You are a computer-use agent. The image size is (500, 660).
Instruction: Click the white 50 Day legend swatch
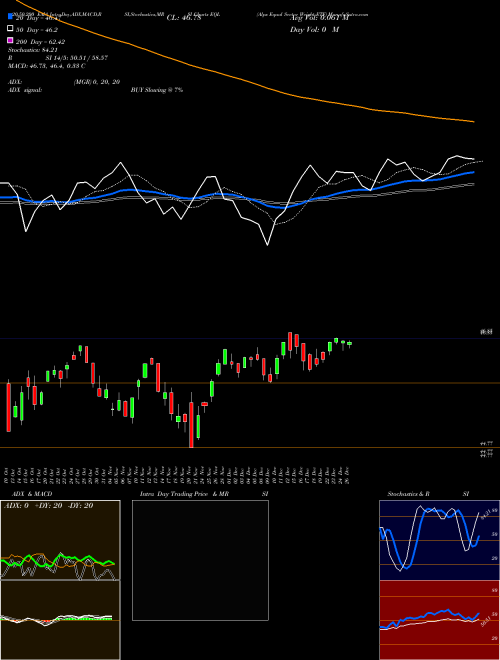[x=11, y=28]
